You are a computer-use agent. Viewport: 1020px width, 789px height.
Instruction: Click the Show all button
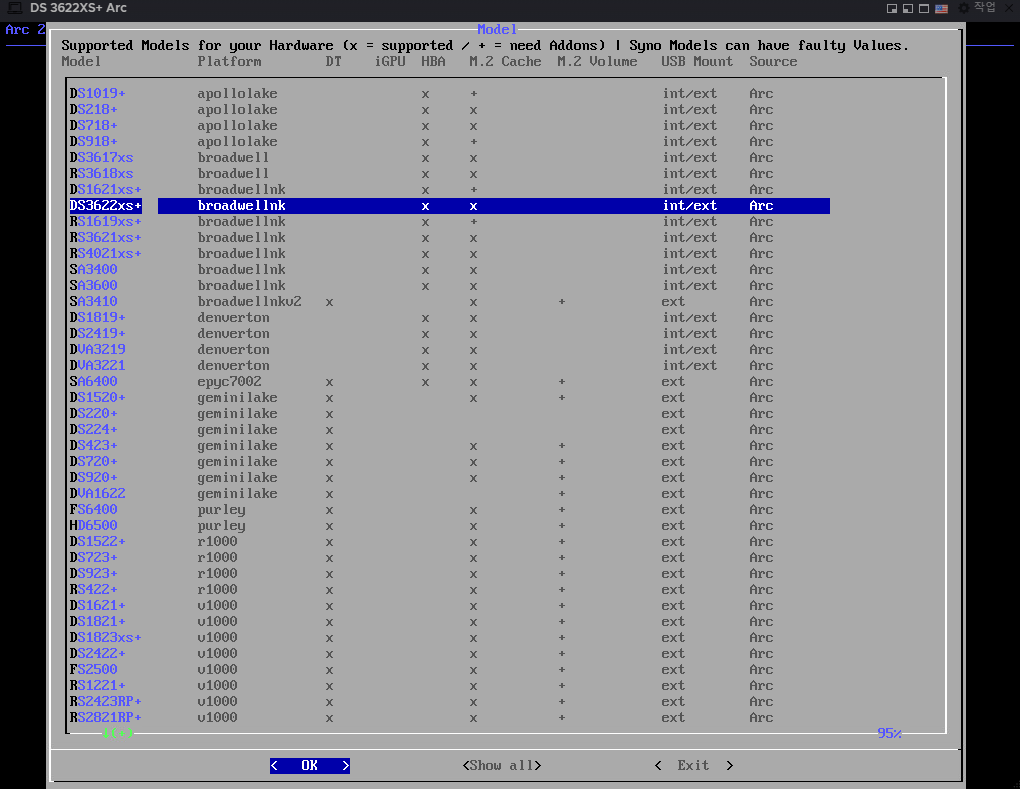click(x=501, y=765)
